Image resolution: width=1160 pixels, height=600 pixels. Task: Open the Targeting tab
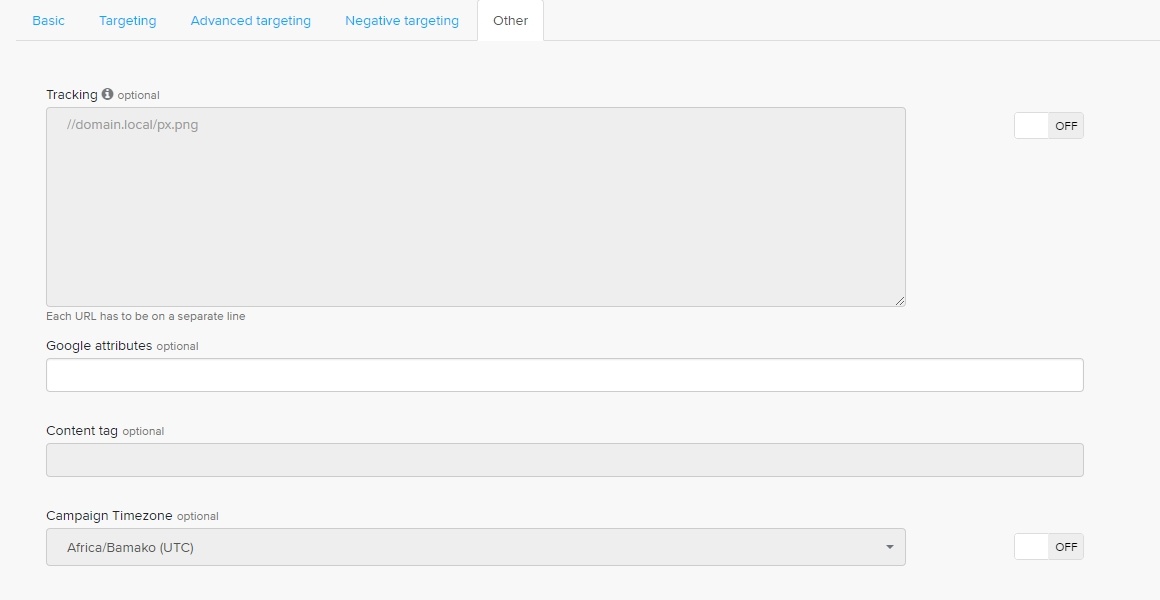pyautogui.click(x=127, y=20)
